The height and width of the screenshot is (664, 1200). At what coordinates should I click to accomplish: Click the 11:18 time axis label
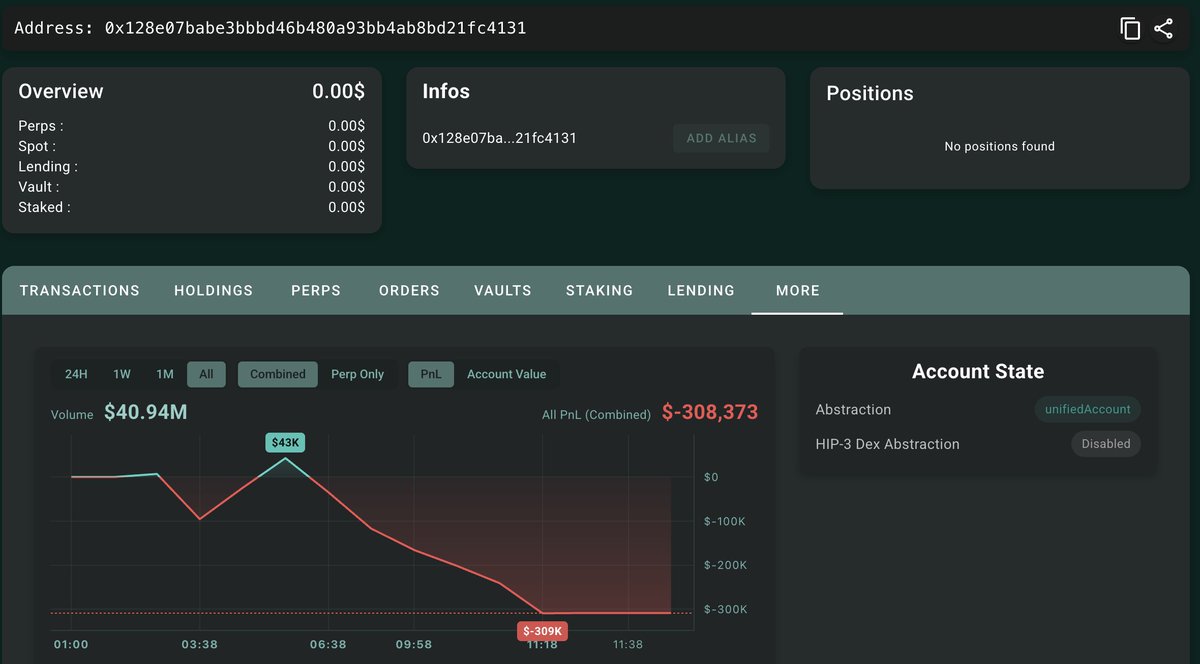click(542, 644)
